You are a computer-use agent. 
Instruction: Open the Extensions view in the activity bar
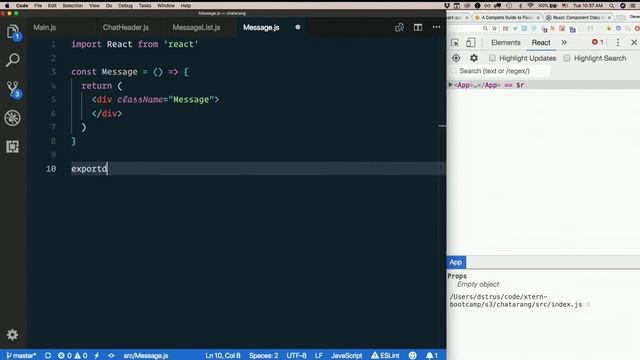13,147
